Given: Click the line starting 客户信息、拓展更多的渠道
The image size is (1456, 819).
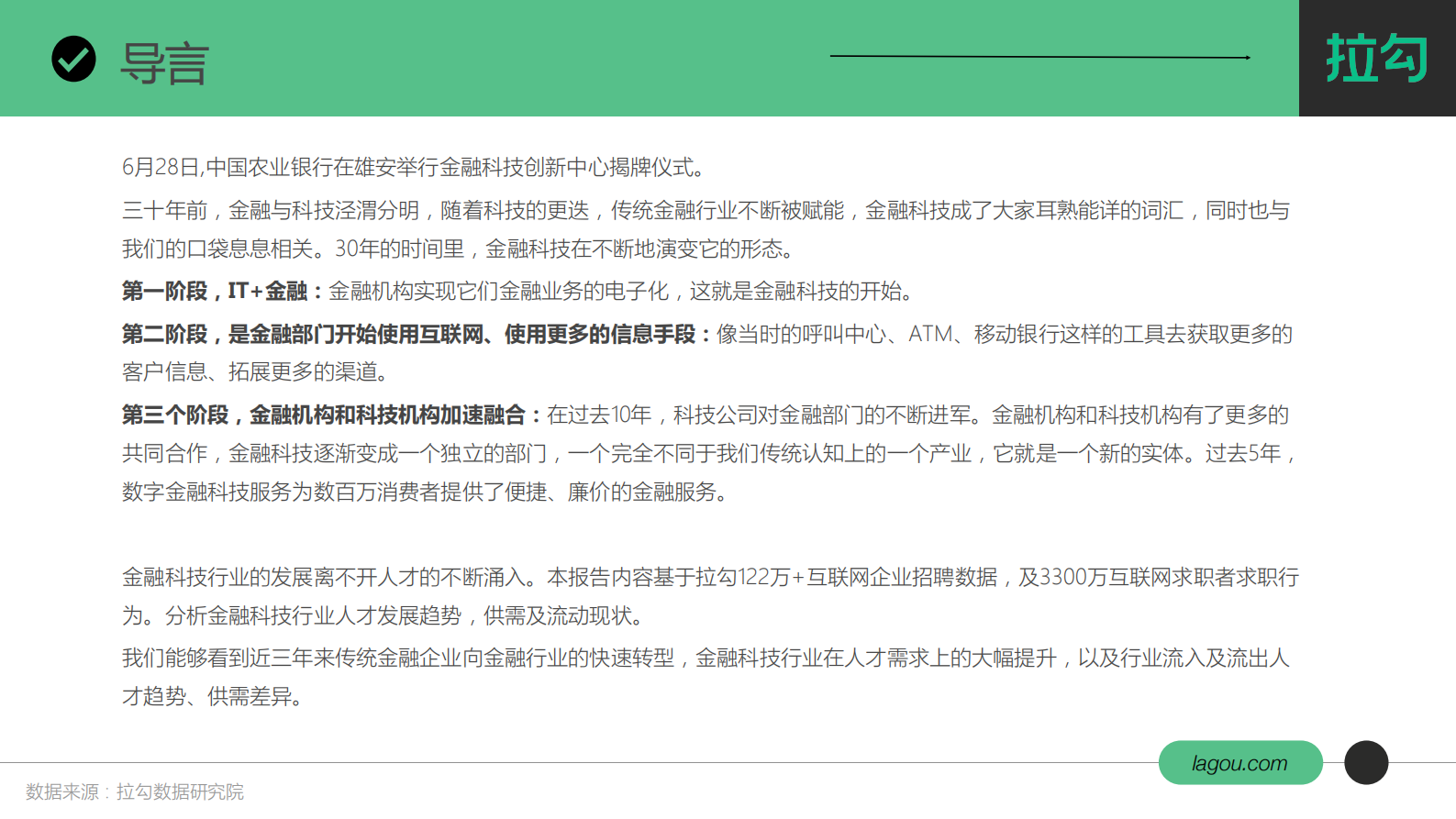Looking at the screenshot, I should 256,372.
